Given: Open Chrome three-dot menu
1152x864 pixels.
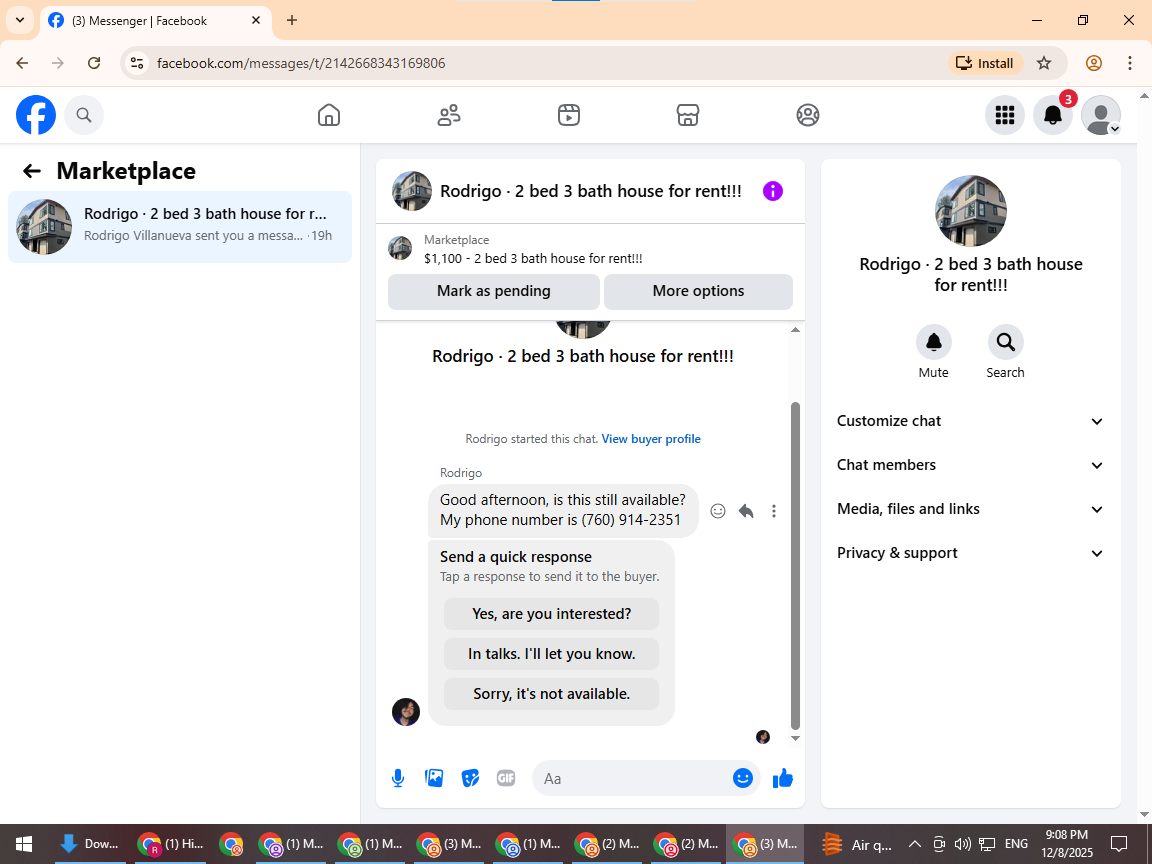Looking at the screenshot, I should pos(1130,63).
